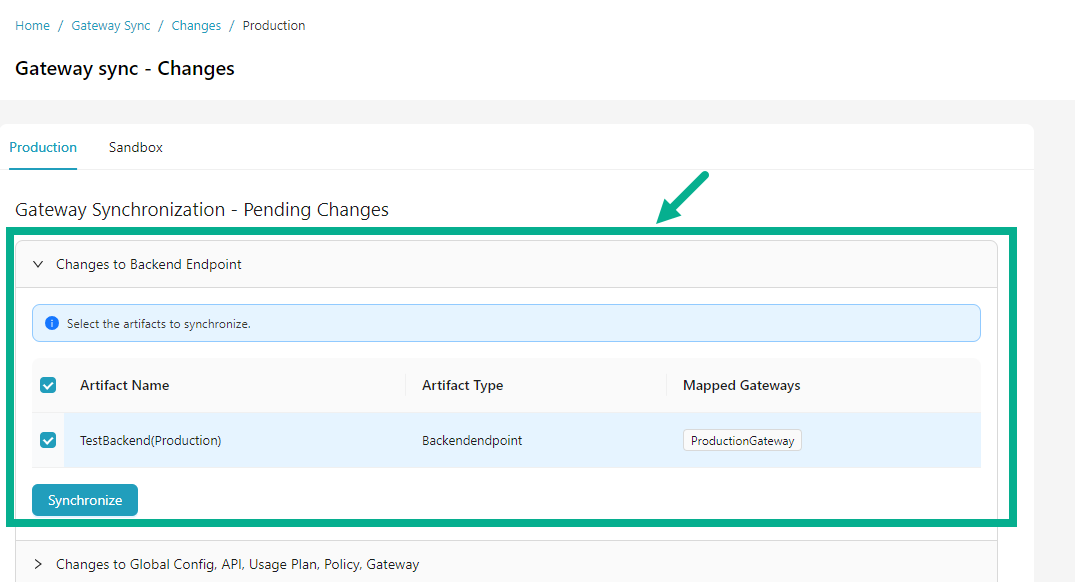This screenshot has height=582, width=1075.
Task: Click the Artifact Name column header
Action: [125, 385]
